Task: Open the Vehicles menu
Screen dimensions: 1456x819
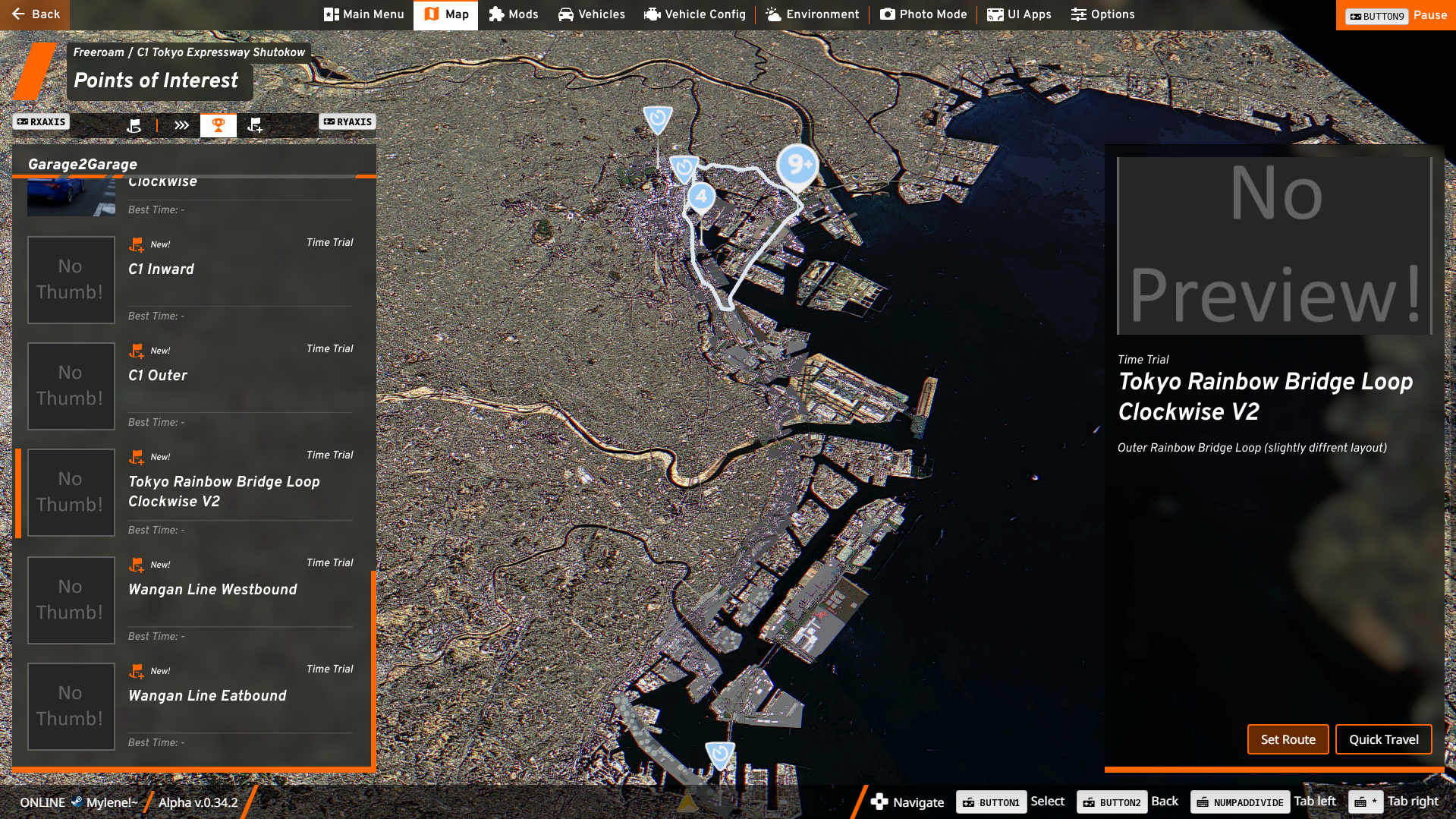Action: tap(592, 14)
